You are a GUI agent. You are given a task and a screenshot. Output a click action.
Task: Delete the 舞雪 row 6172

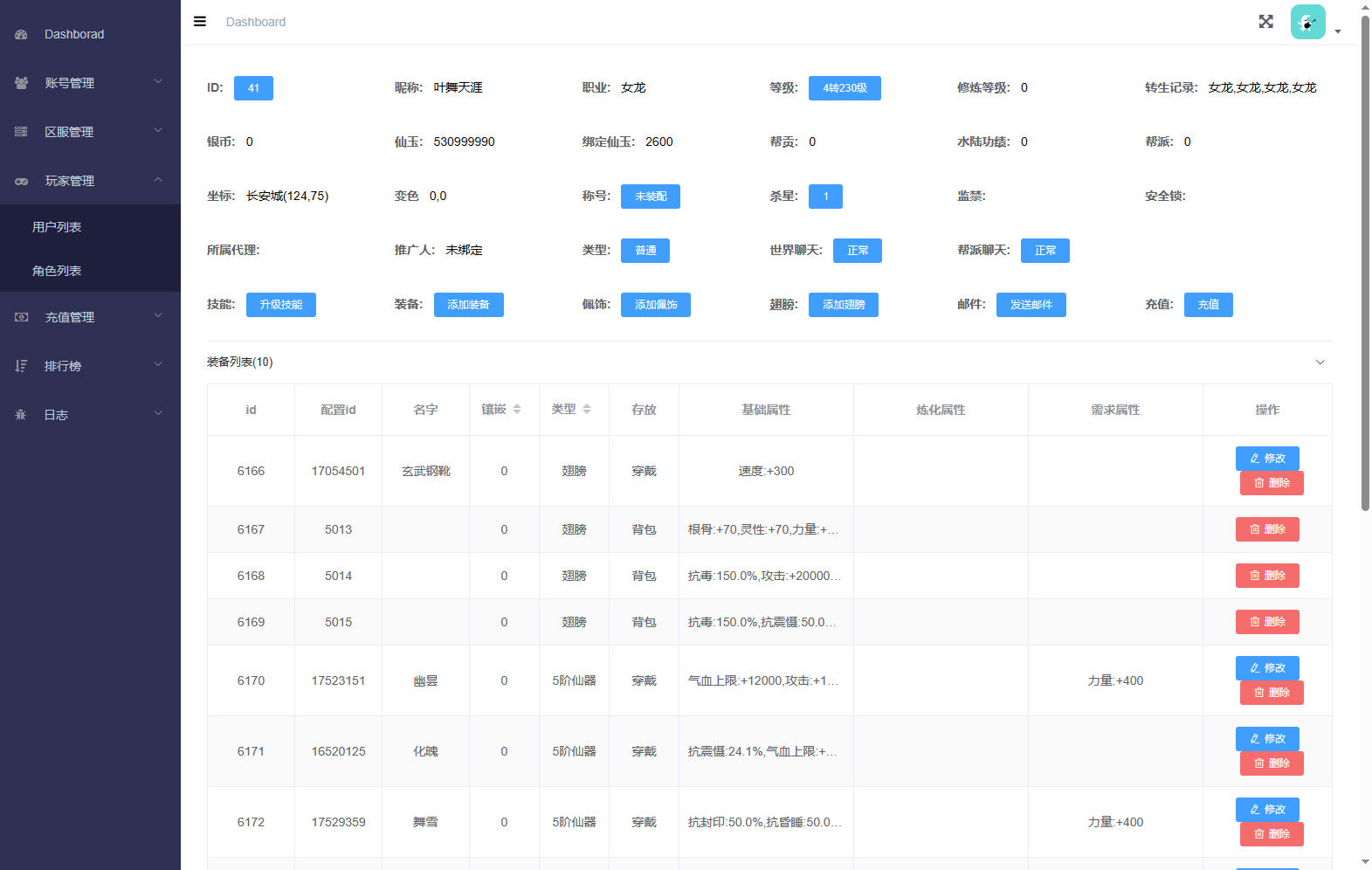tap(1272, 834)
